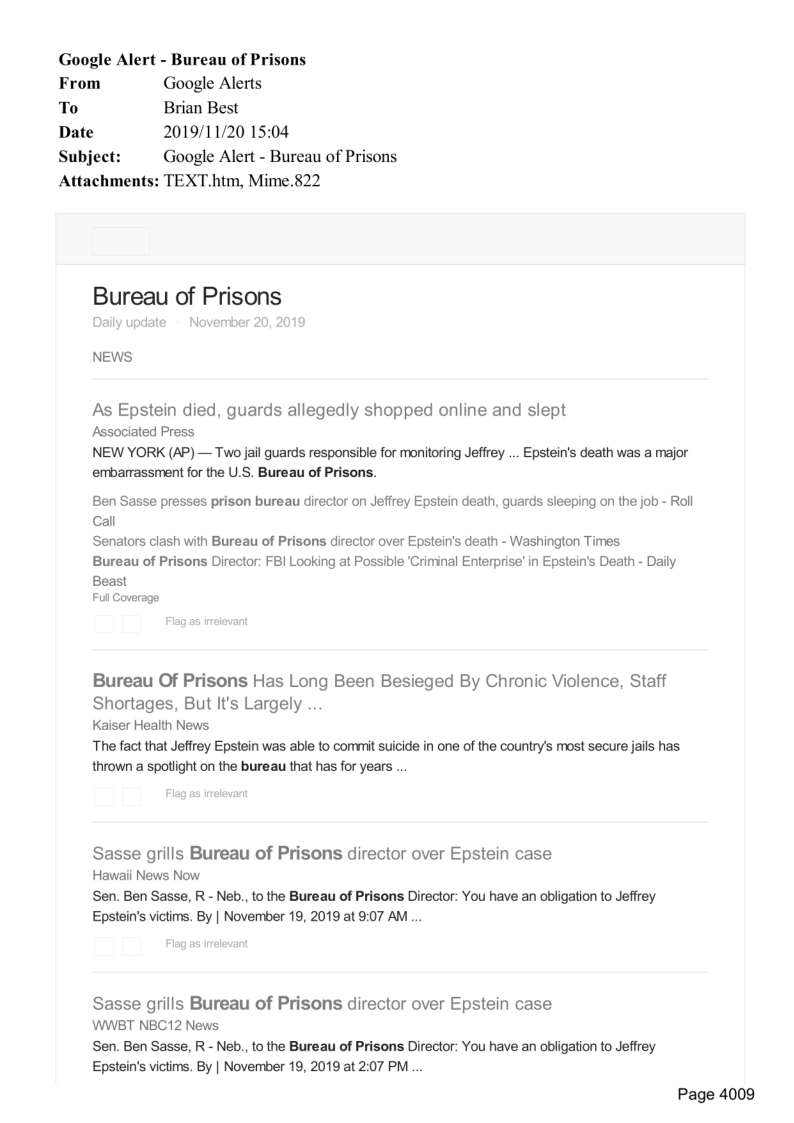Image resolution: width=794 pixels, height=1123 pixels.
Task: Open the TEXT.htm attachment
Action: (x=205, y=180)
